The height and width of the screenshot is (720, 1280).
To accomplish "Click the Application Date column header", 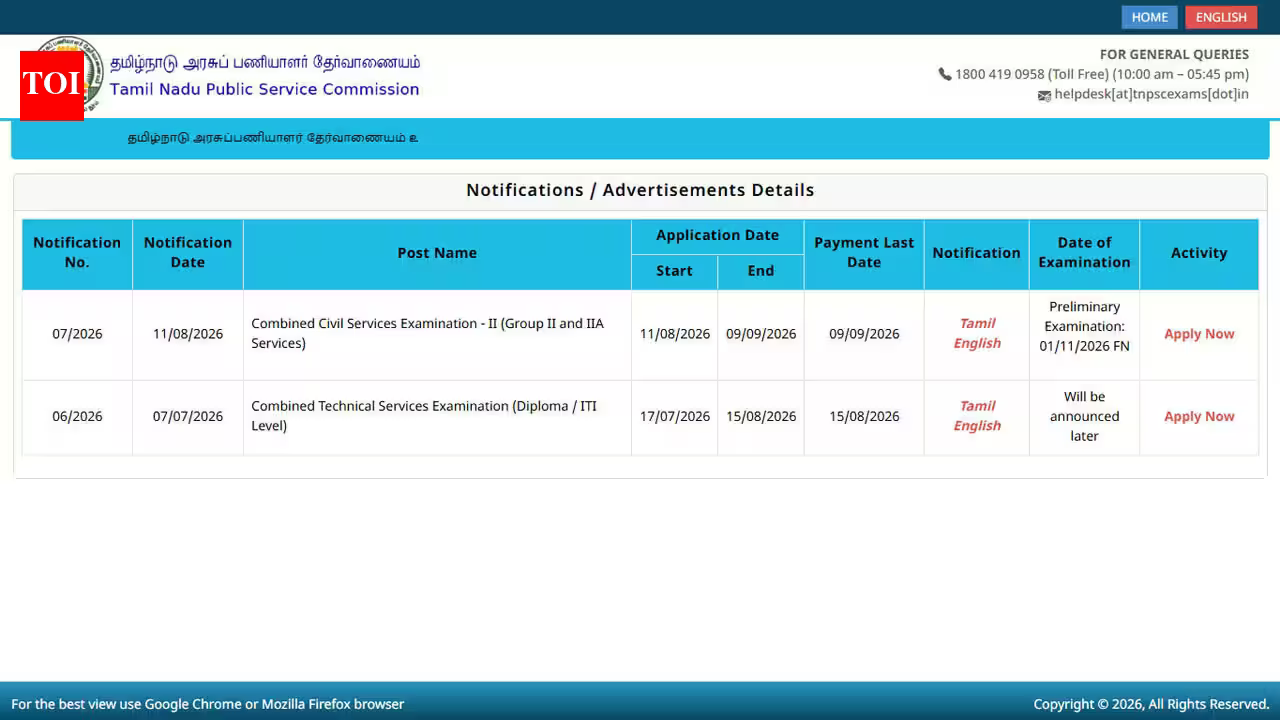I will (717, 235).
